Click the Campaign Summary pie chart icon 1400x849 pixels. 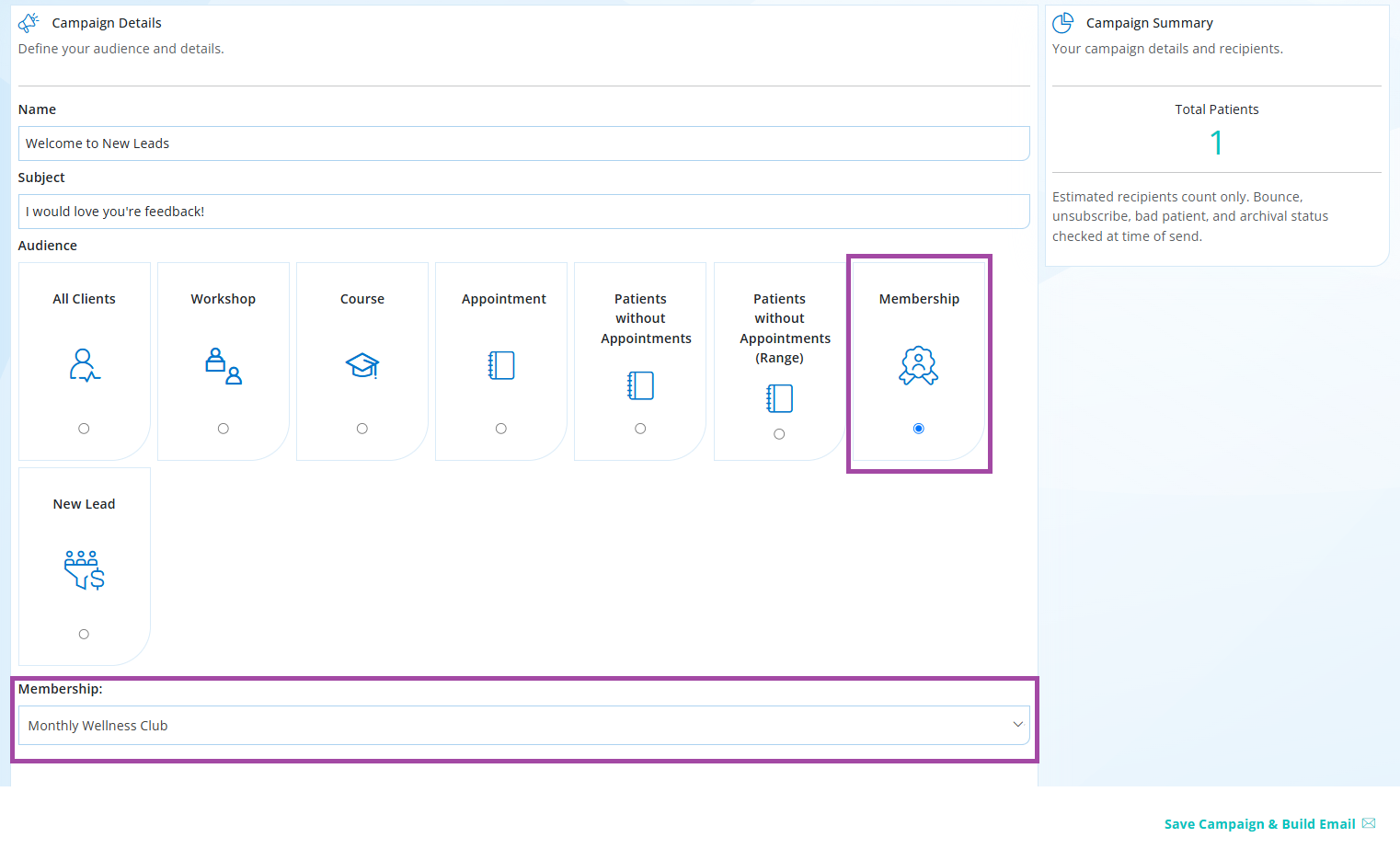(x=1063, y=22)
